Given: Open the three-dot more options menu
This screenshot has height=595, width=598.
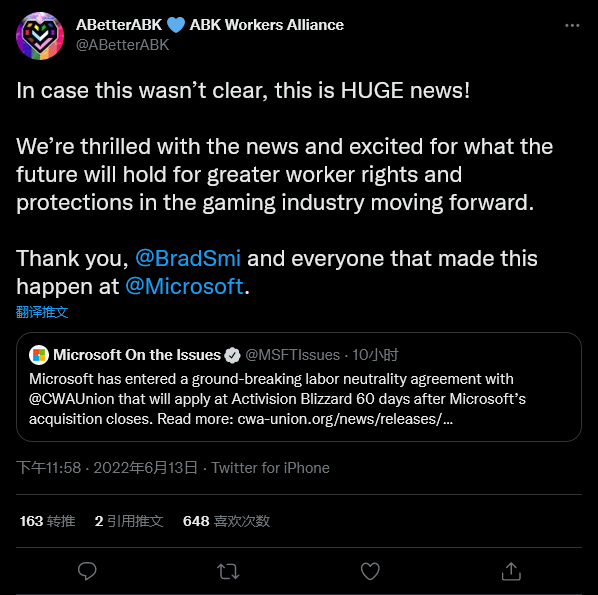Looking at the screenshot, I should click(x=572, y=26).
